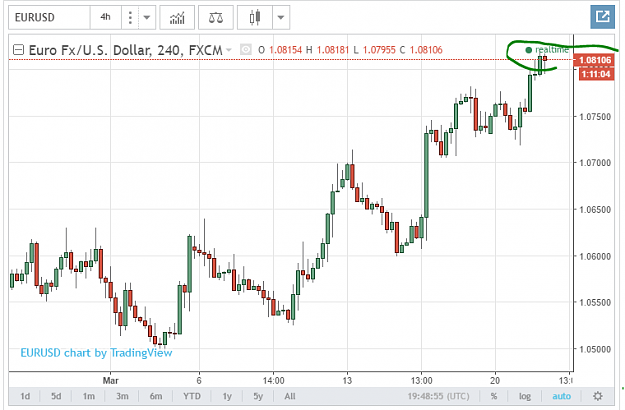Click the 1.05500 price axis label
This screenshot has height=410, width=625.
point(595,302)
